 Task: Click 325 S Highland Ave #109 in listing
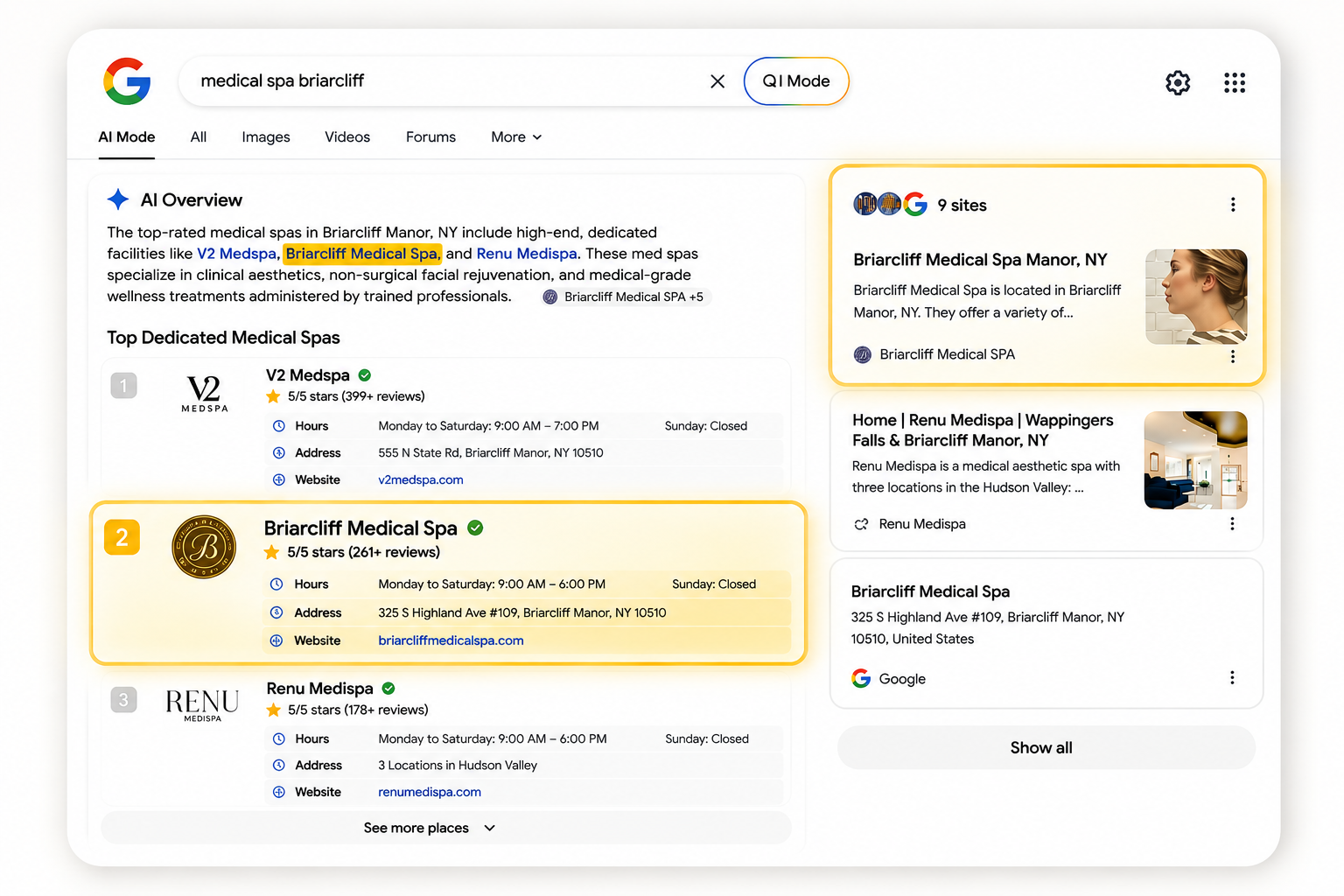point(522,612)
